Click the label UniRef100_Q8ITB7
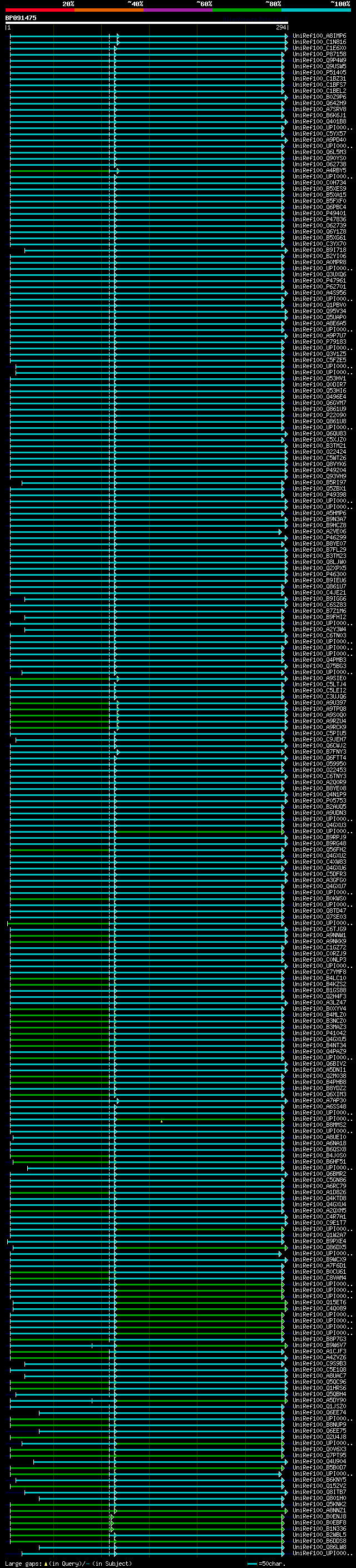The width and height of the screenshot is (356, 1568). (319, 1492)
